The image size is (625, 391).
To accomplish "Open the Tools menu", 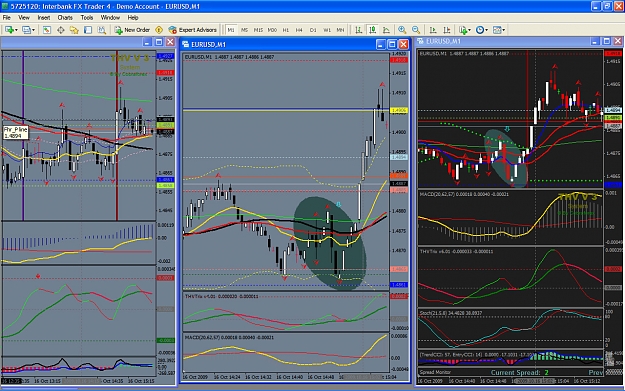I will pos(86,18).
